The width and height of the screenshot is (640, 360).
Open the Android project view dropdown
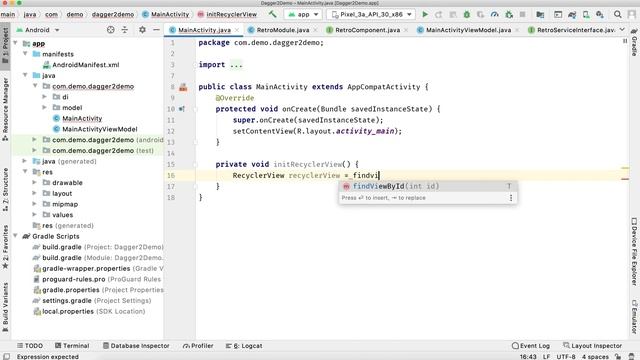click(38, 30)
